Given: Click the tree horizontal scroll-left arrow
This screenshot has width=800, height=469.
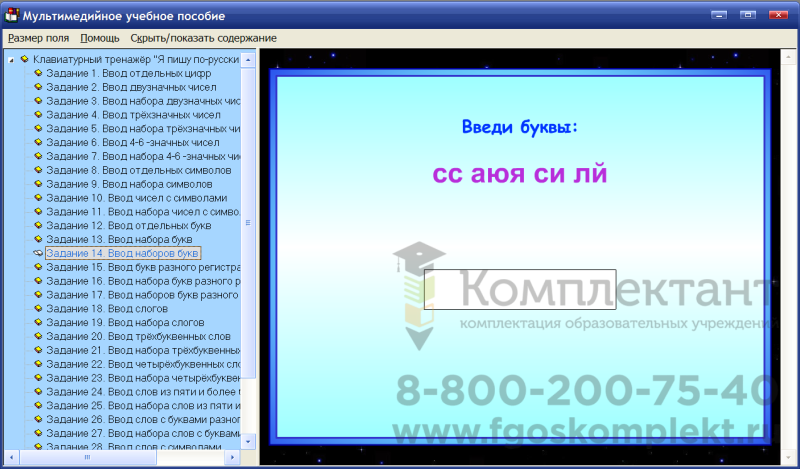Looking at the screenshot, I should coord(11,457).
